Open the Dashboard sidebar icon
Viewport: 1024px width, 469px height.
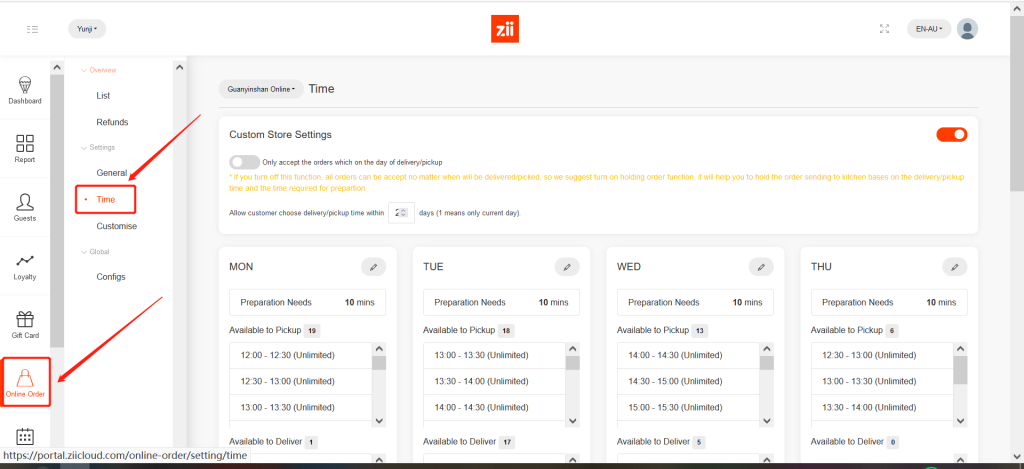click(x=25, y=90)
